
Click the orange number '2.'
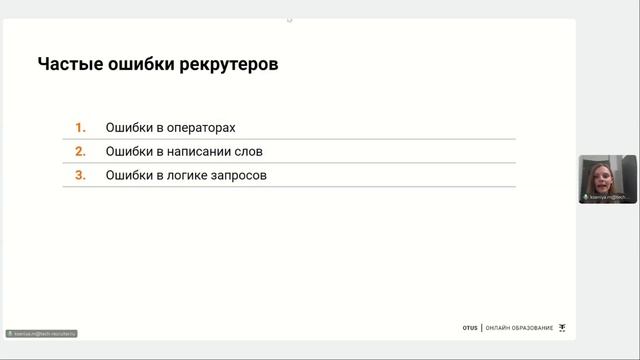pyautogui.click(x=80, y=151)
